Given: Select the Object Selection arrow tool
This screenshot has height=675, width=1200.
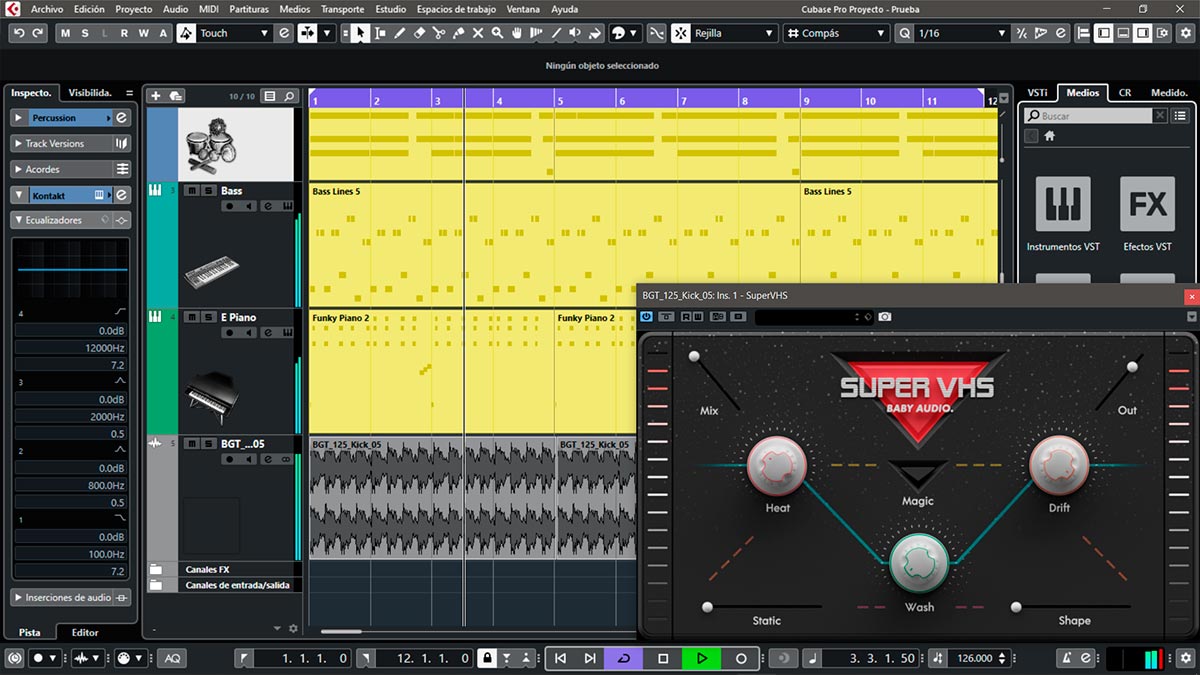Looking at the screenshot, I should pos(360,33).
